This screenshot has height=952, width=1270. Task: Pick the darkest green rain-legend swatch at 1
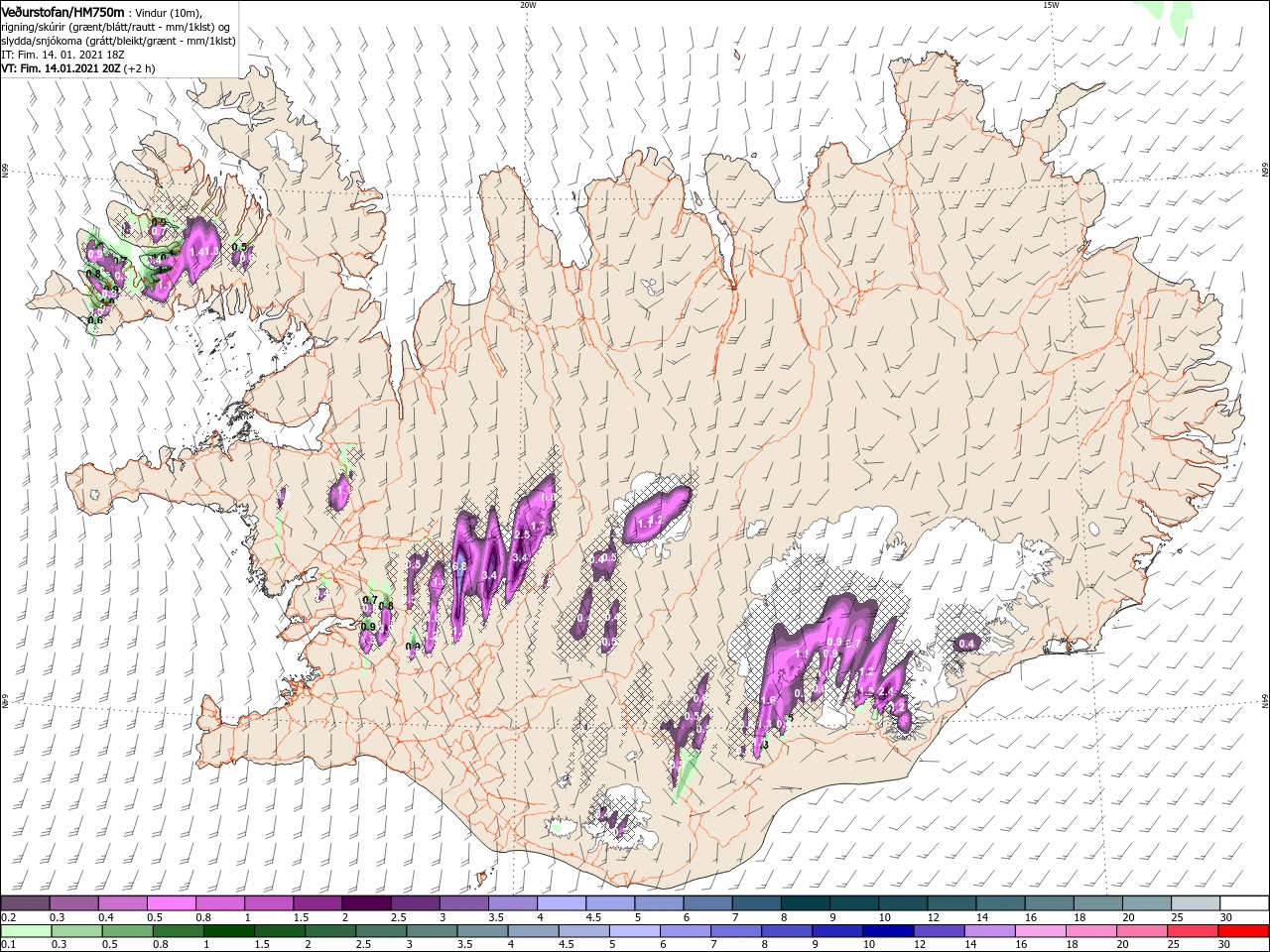click(229, 931)
